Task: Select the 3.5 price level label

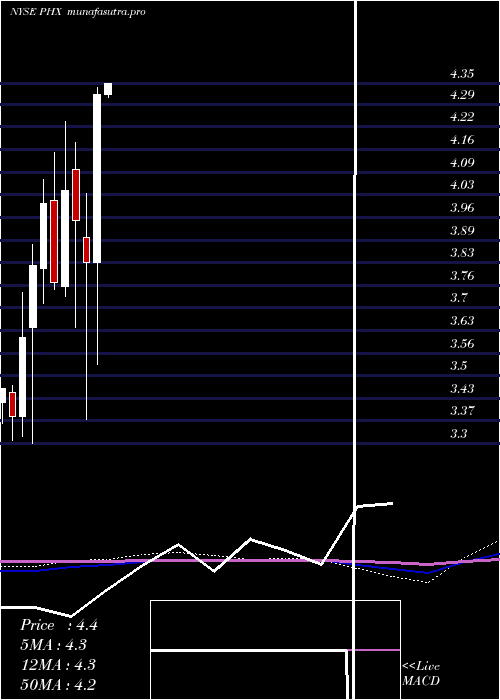Action: (459, 365)
